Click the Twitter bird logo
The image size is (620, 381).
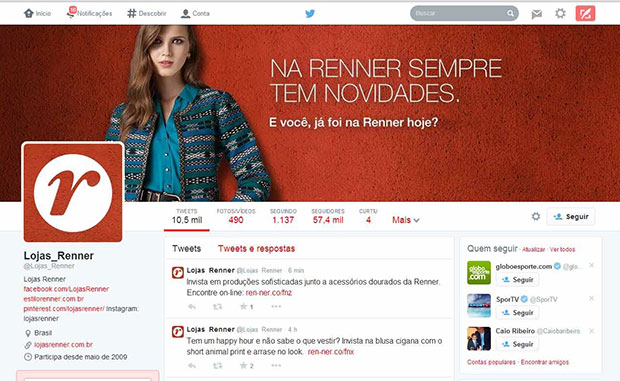click(310, 13)
